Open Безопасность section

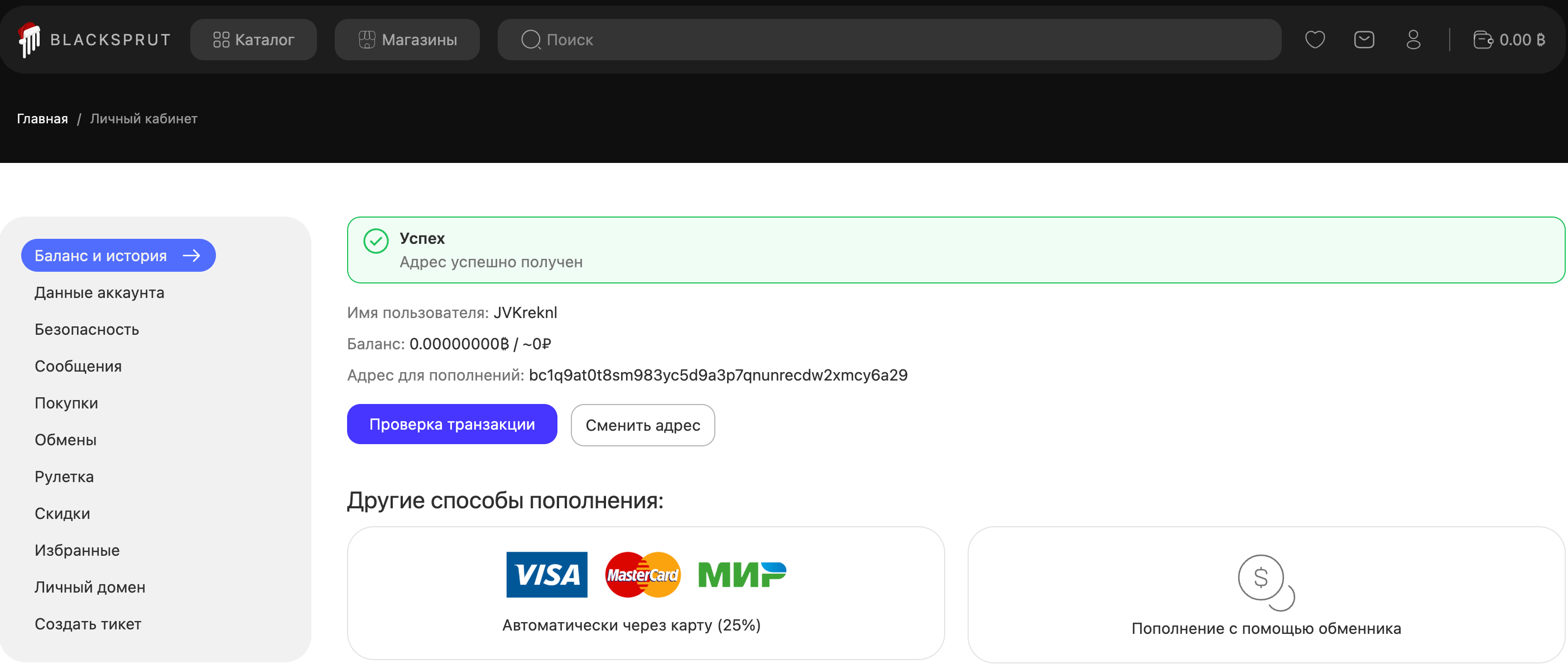pos(87,329)
